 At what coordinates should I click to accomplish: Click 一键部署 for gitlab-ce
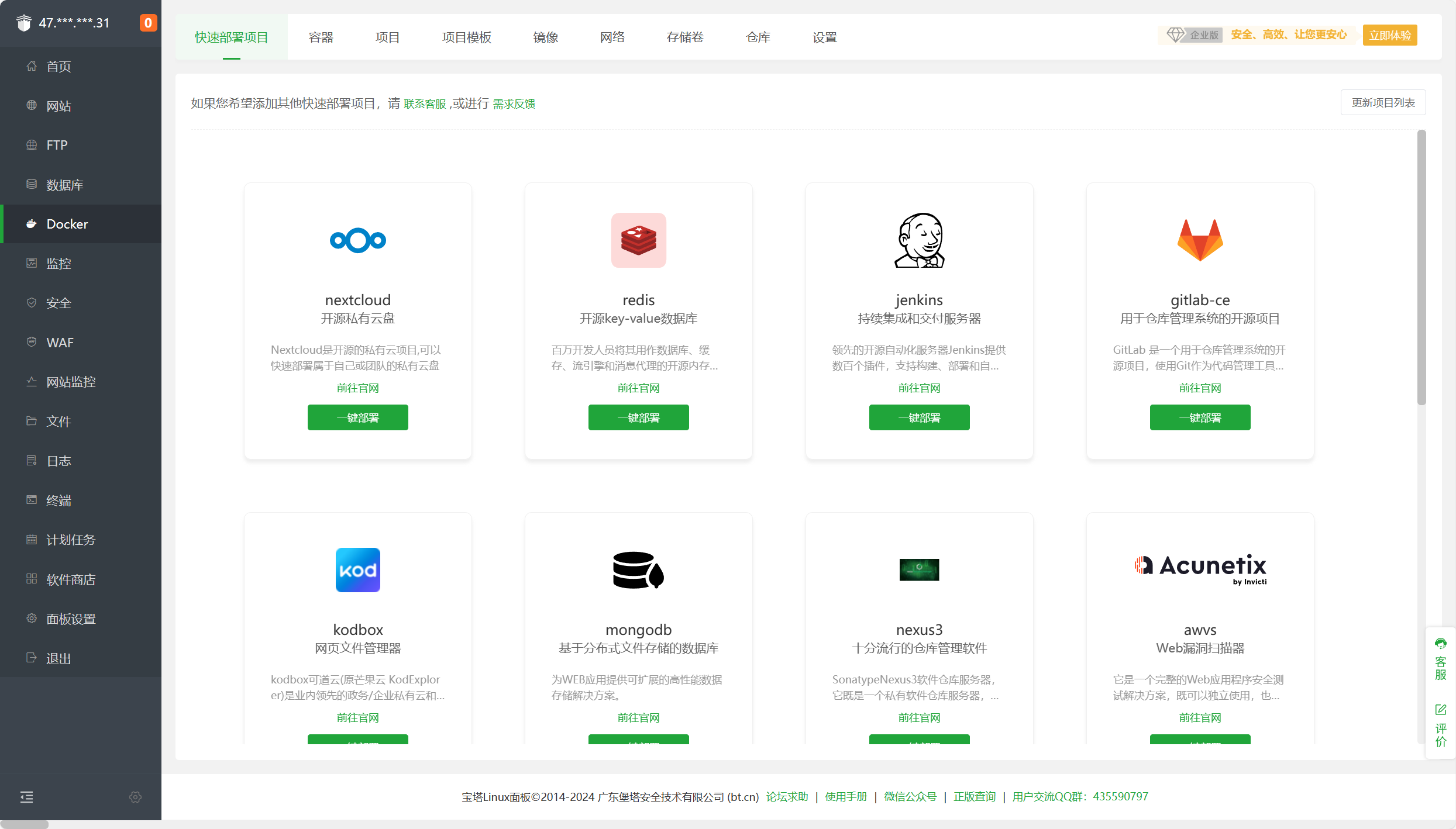coord(1200,417)
